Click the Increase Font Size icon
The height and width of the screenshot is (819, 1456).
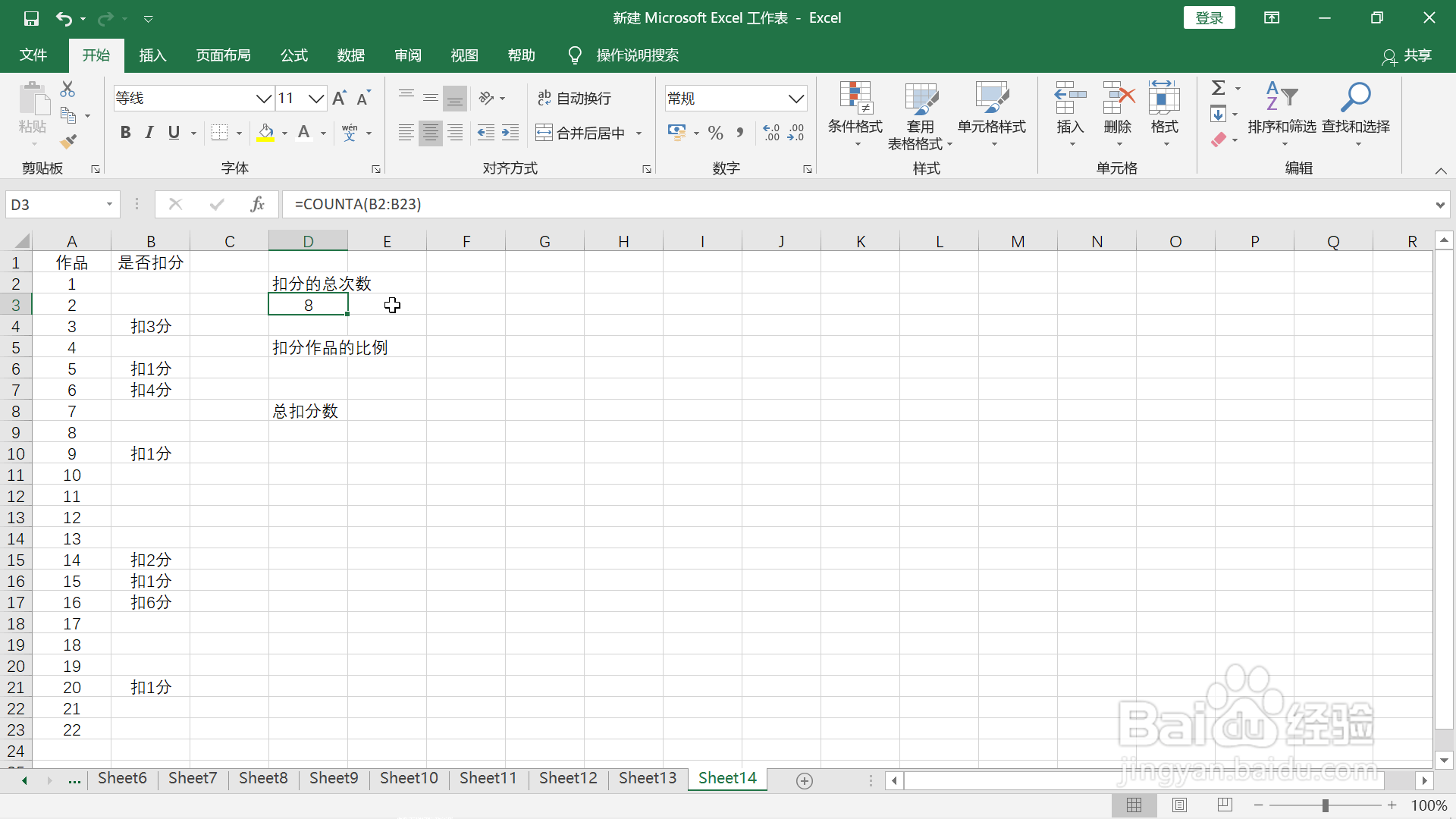(339, 98)
